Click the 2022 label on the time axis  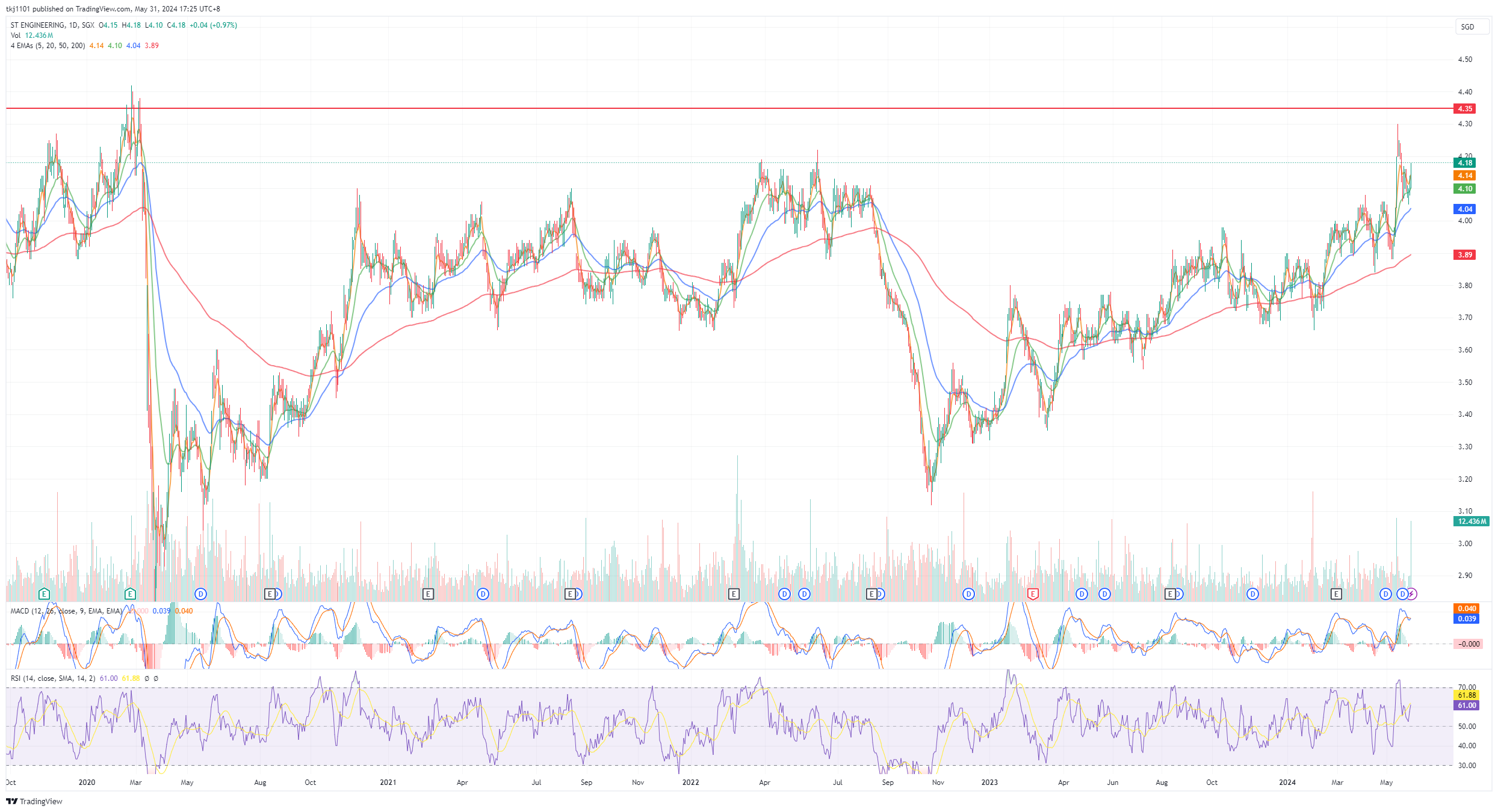(691, 783)
